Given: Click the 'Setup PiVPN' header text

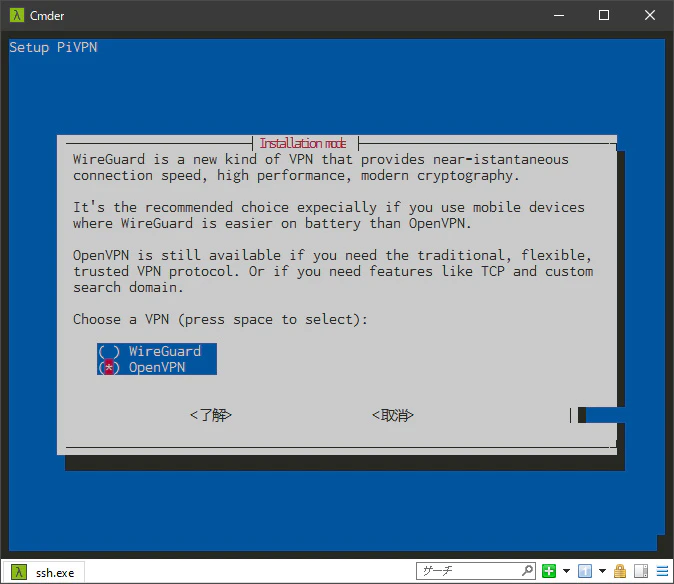Looking at the screenshot, I should [x=53, y=47].
